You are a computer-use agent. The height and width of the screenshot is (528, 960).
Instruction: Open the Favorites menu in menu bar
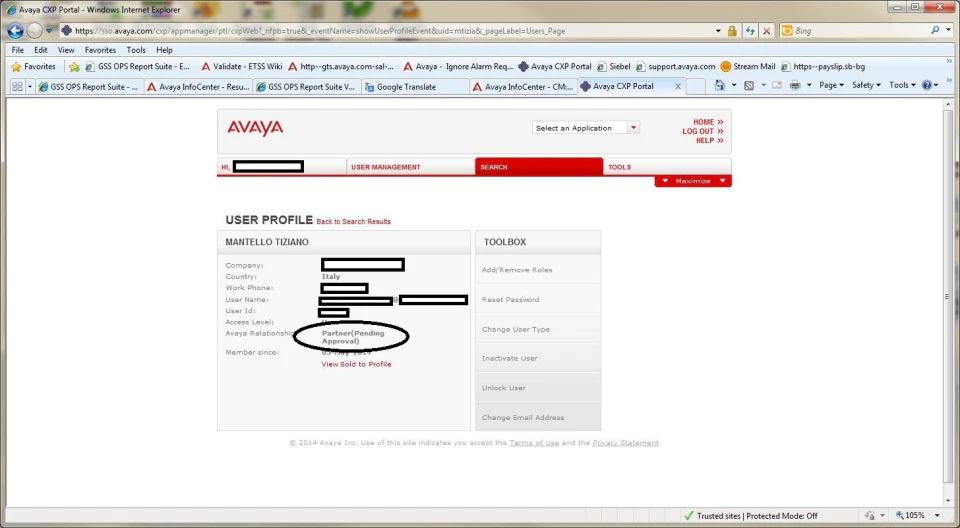coord(100,50)
